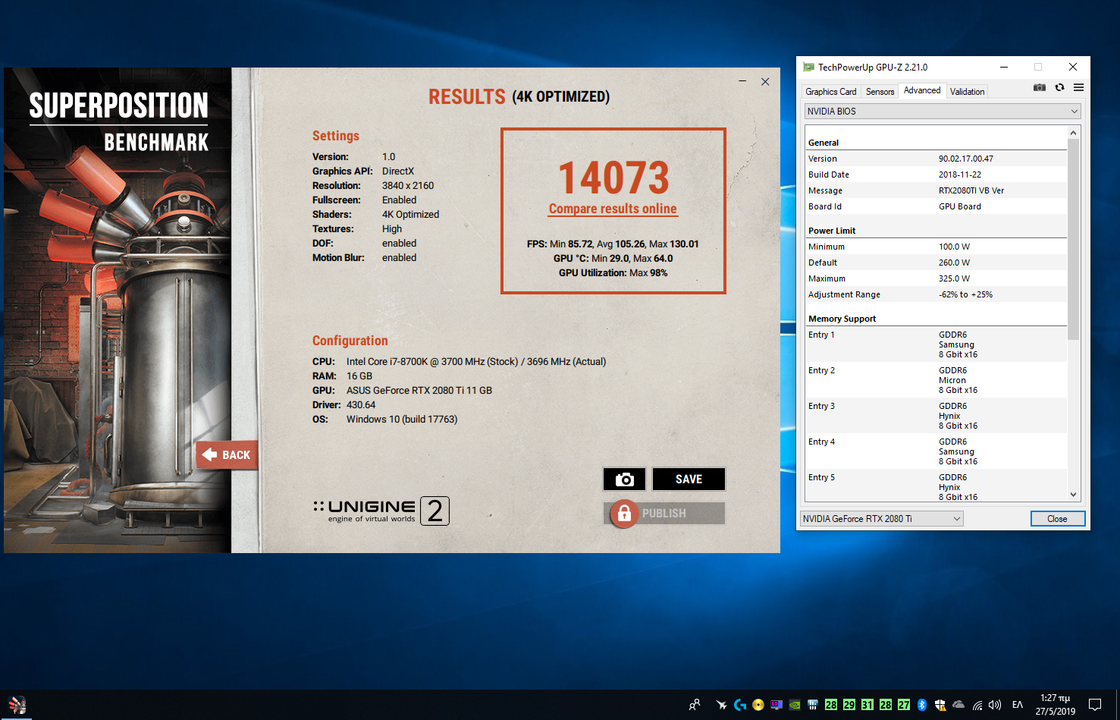Switch the taskbar input language indicator
The height and width of the screenshot is (720, 1120).
coord(1017,705)
